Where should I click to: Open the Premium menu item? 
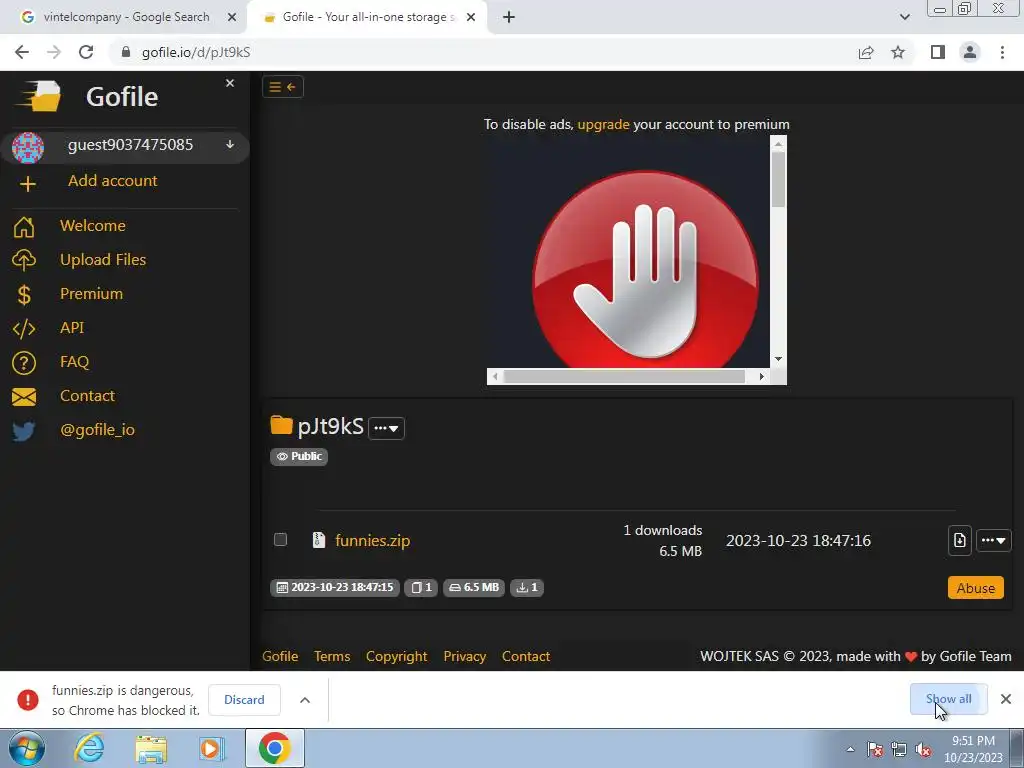[x=91, y=293]
